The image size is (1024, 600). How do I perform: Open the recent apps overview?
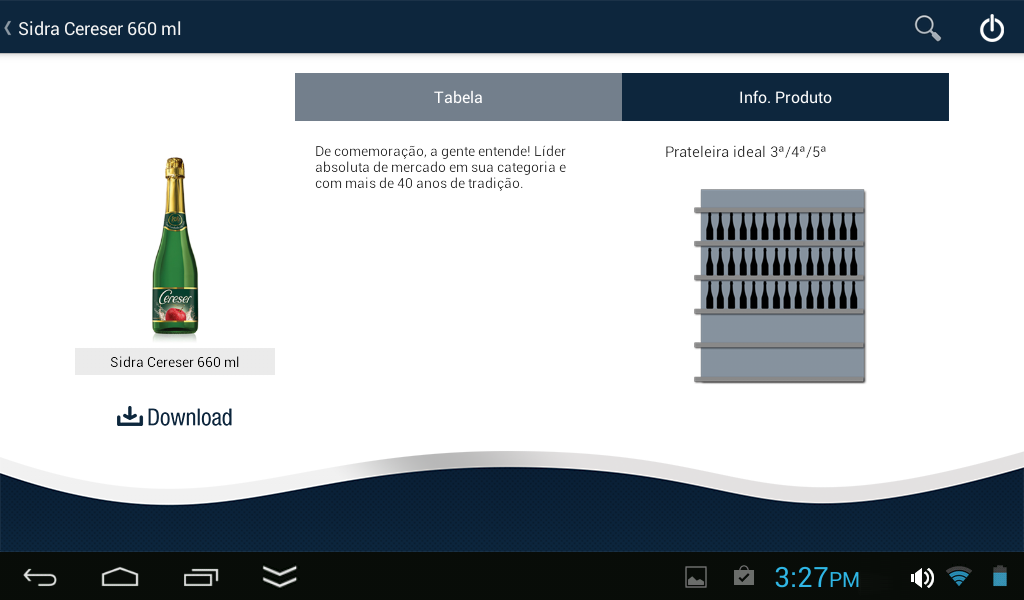[x=200, y=577]
